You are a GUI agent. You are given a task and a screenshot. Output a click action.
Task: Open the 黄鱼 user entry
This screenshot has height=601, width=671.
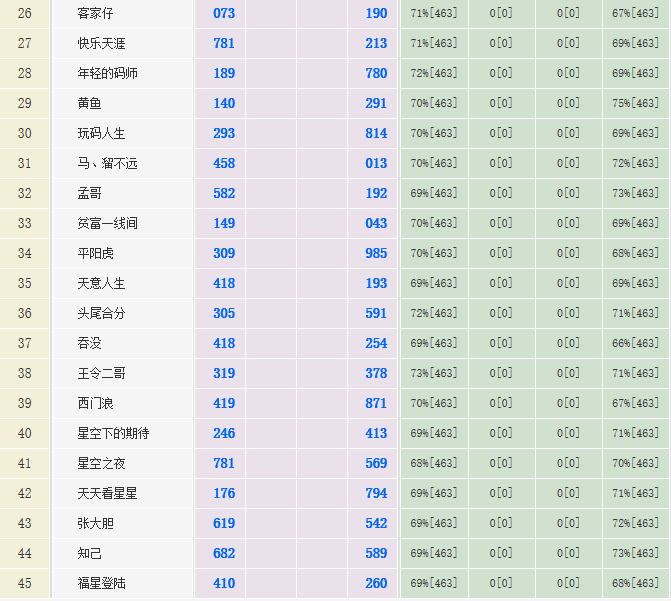90,104
